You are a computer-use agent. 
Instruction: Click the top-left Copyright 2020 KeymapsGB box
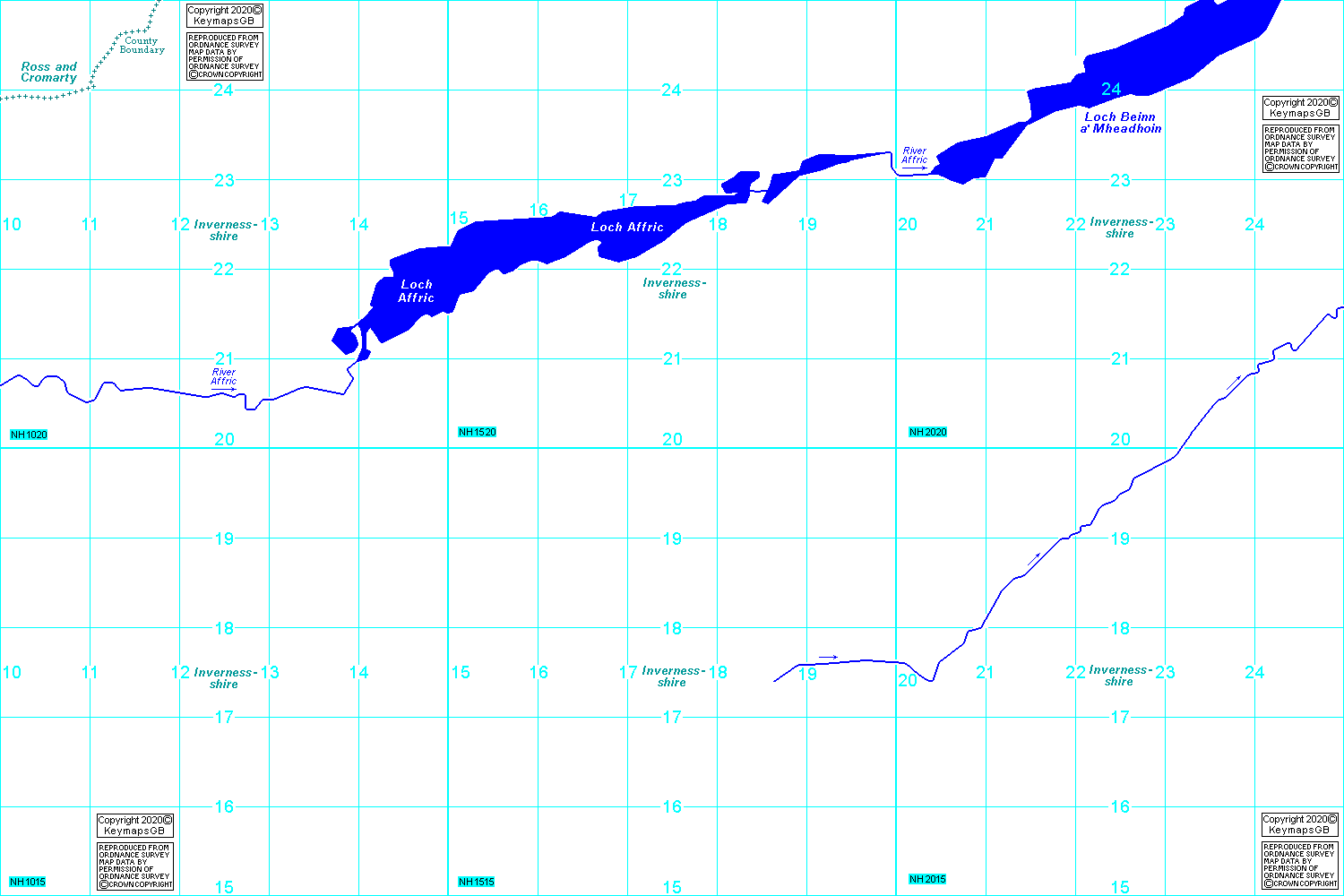tap(224, 16)
